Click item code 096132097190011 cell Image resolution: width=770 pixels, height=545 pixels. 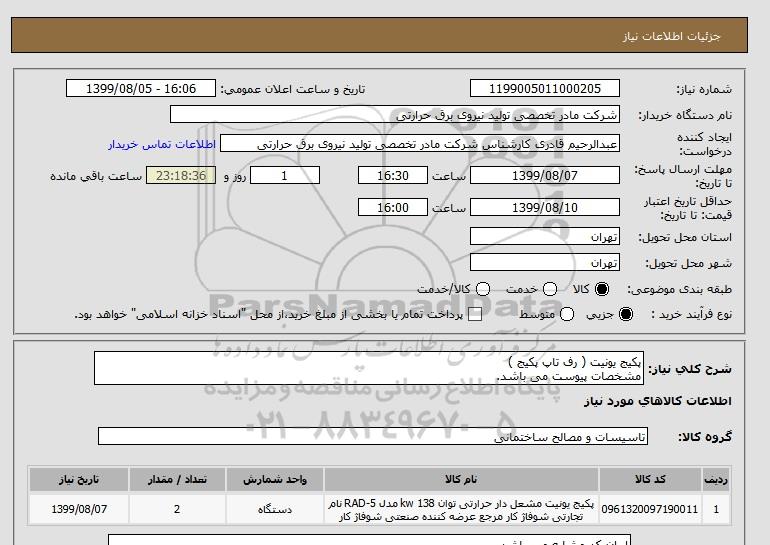[x=650, y=509]
